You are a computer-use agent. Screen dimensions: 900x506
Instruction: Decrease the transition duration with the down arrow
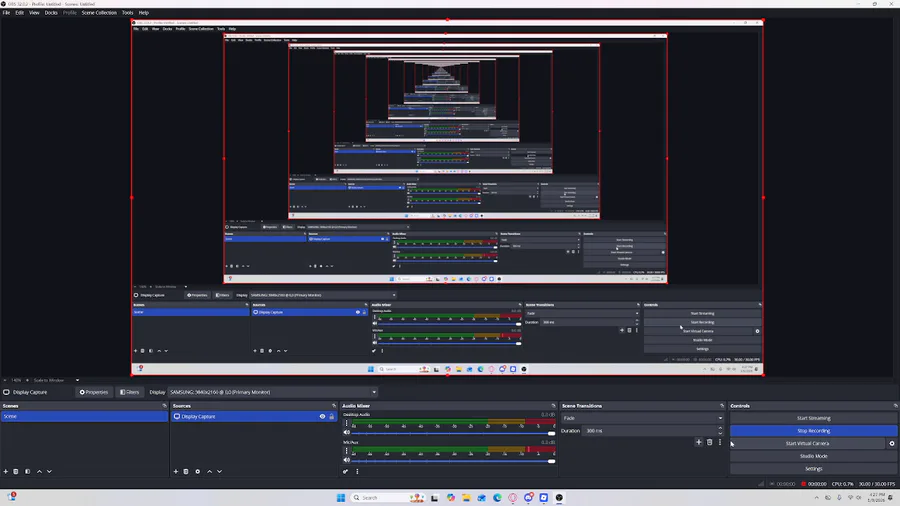pyautogui.click(x=720, y=433)
